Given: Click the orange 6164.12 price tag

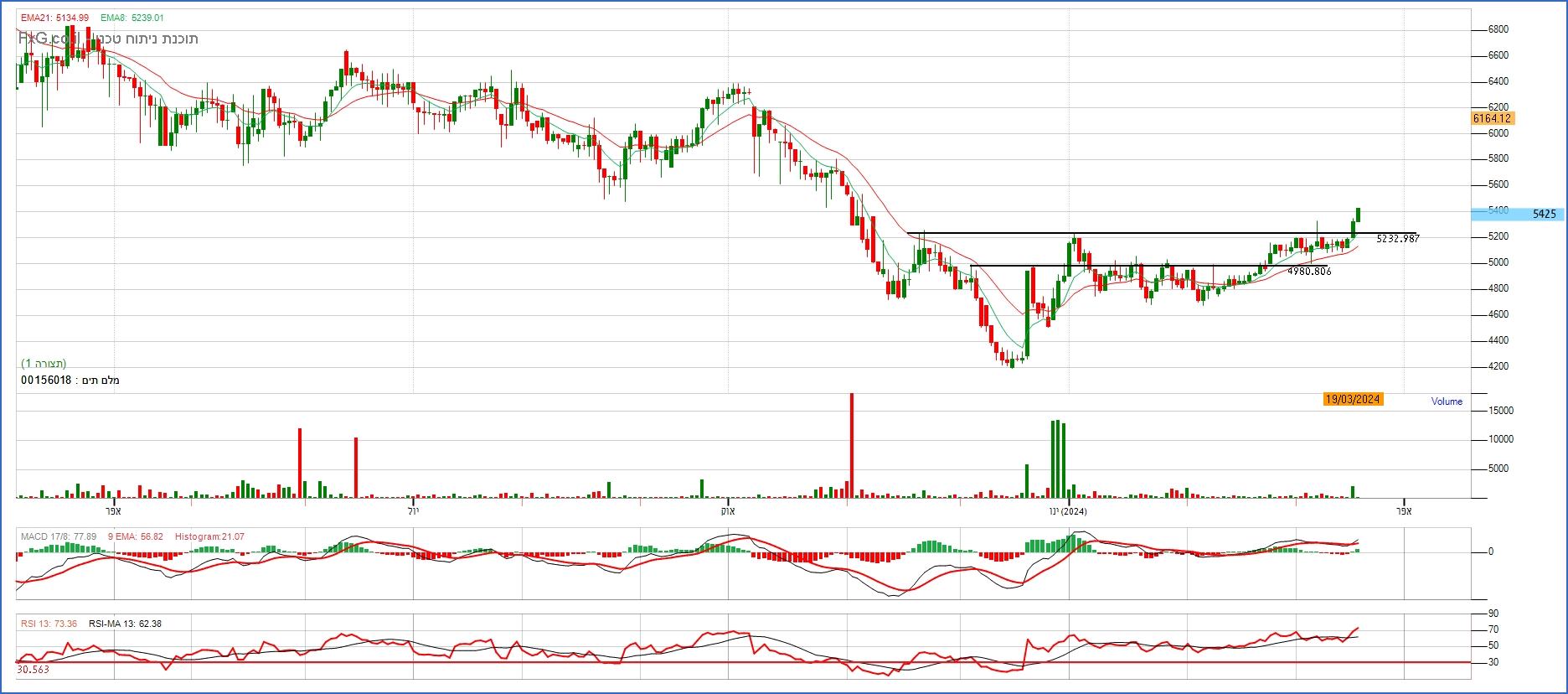Looking at the screenshot, I should point(1492,119).
